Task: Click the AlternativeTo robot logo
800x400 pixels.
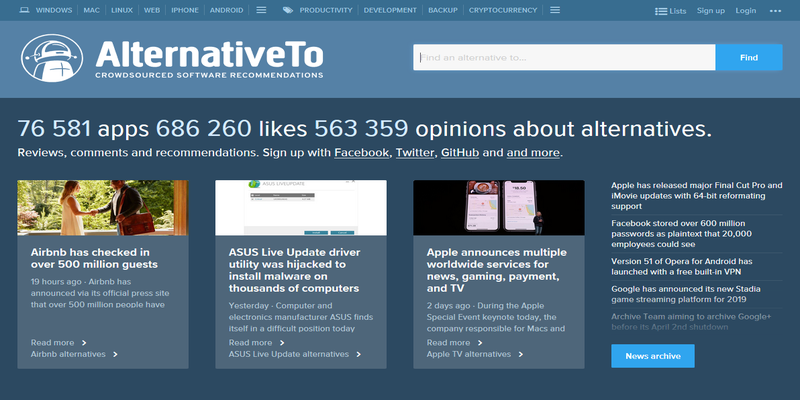Action: 52,58
